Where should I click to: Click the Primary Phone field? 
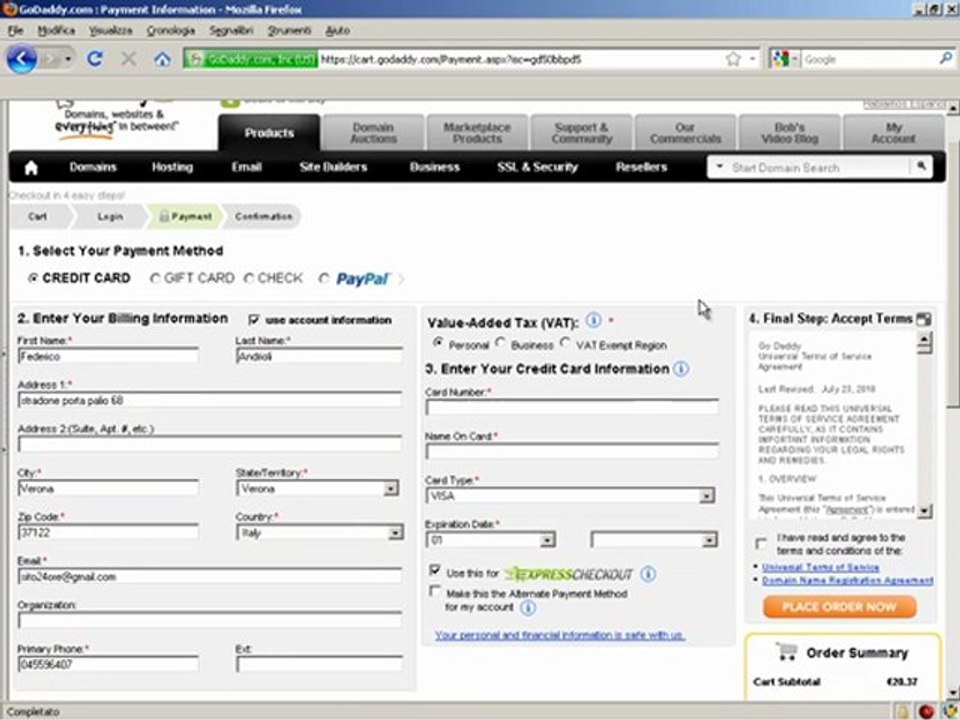coord(108,664)
